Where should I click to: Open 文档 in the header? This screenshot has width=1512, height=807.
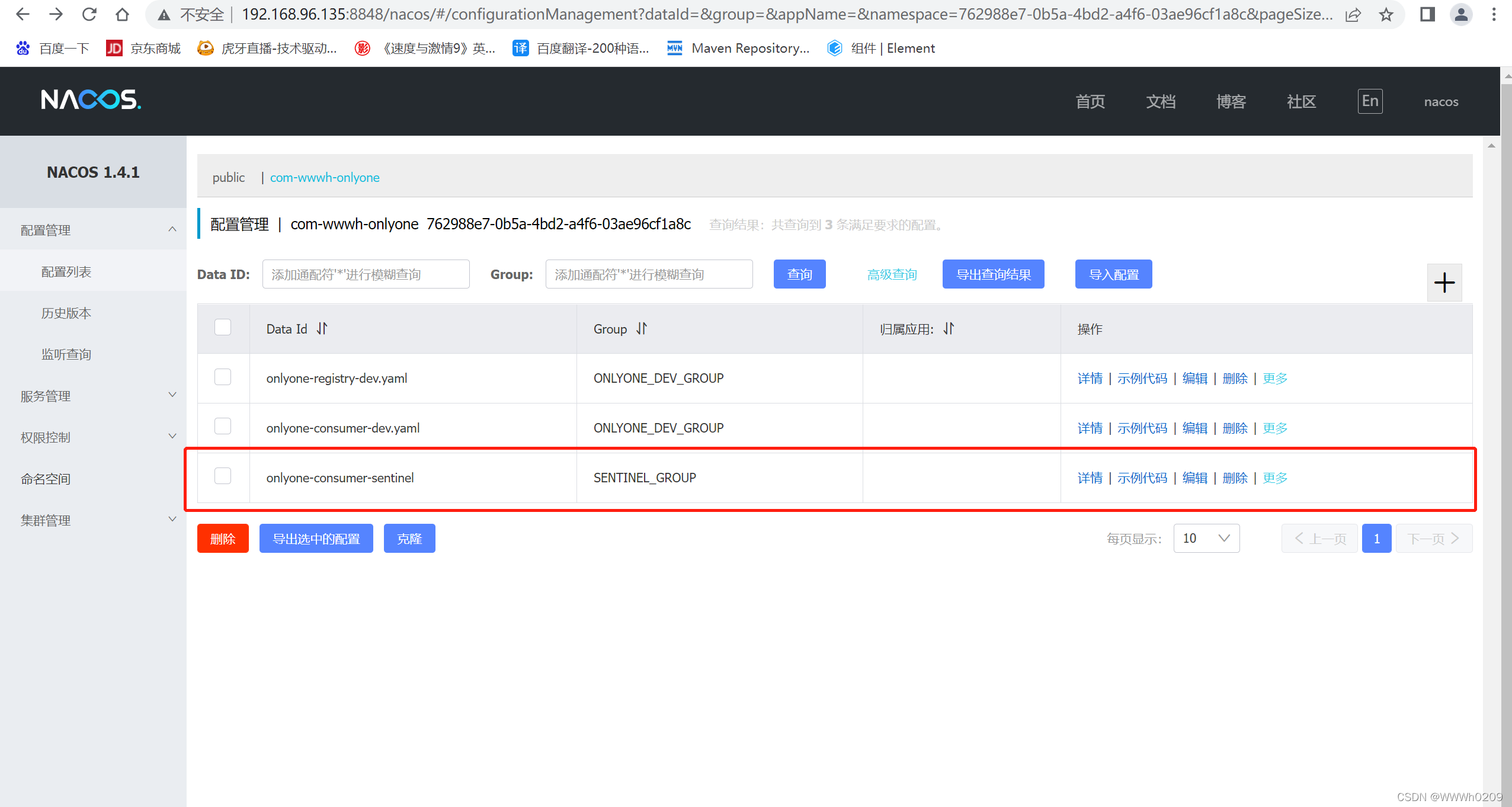pyautogui.click(x=1161, y=101)
